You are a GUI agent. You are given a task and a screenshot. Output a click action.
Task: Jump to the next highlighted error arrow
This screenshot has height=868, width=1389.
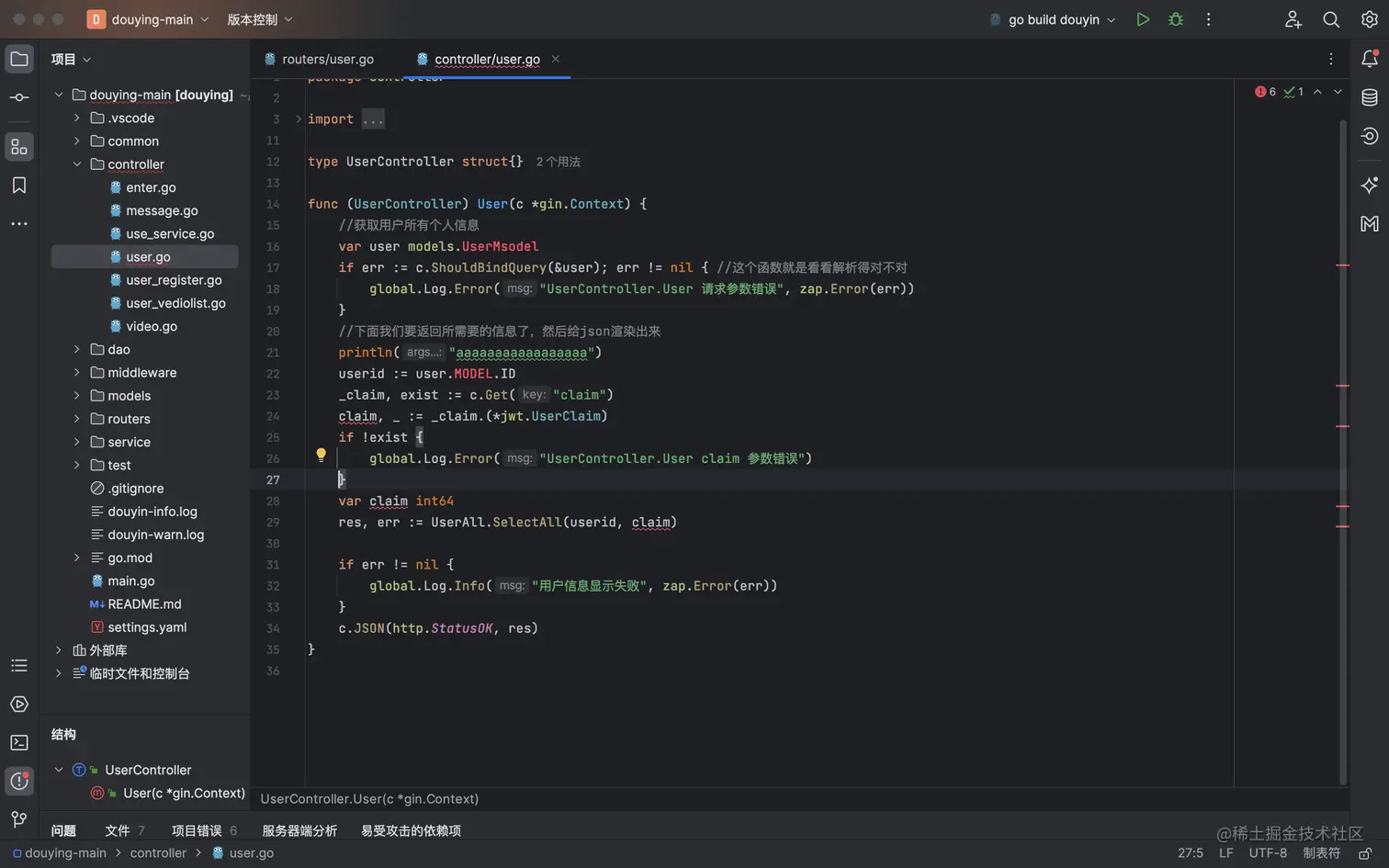(1338, 92)
